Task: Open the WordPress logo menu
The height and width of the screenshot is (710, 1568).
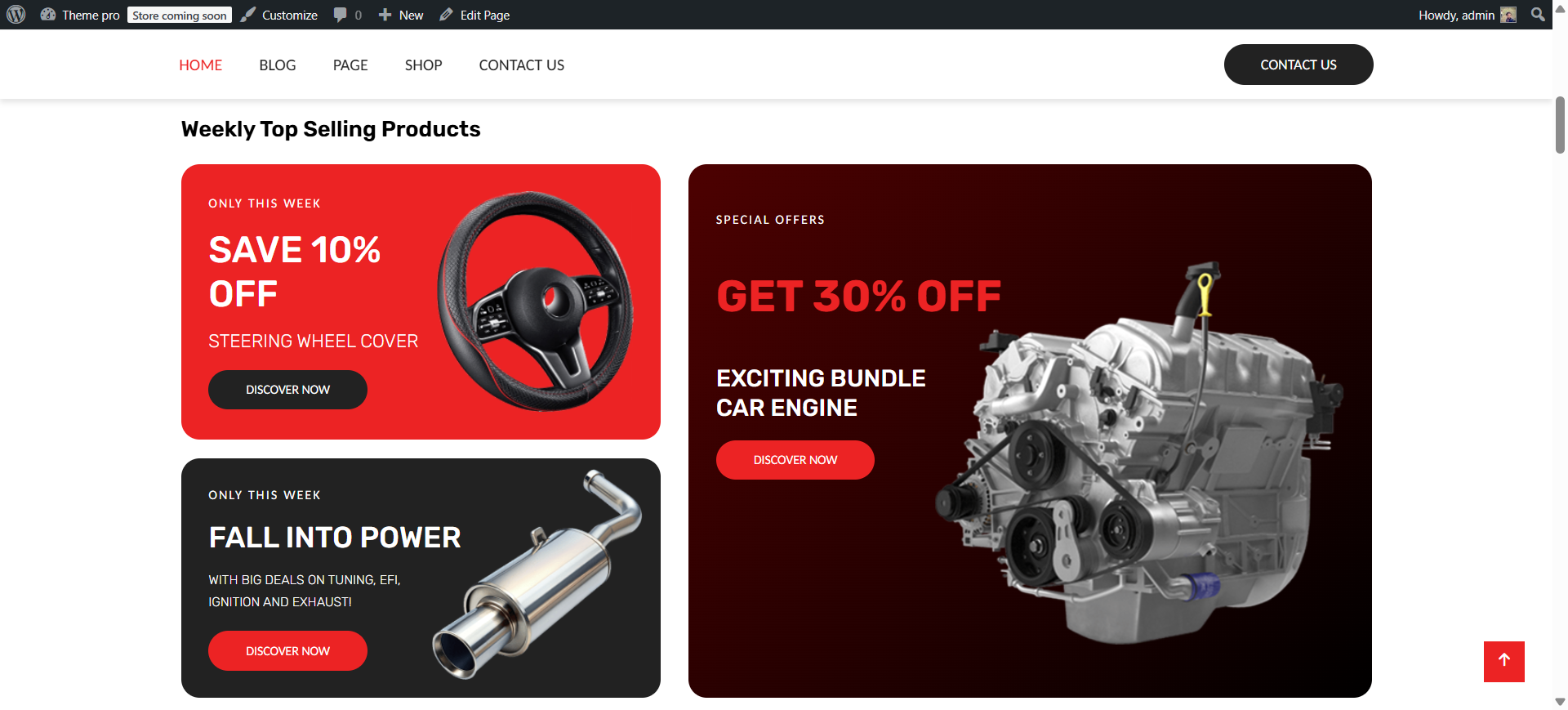Action: tap(16, 15)
